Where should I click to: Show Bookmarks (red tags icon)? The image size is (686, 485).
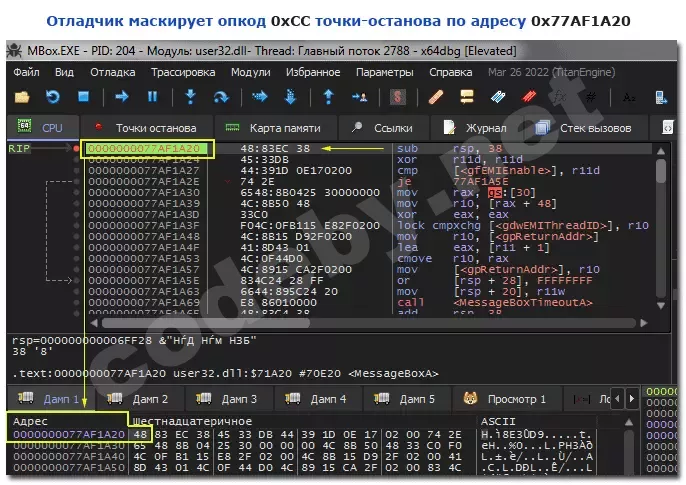pyautogui.click(x=529, y=96)
